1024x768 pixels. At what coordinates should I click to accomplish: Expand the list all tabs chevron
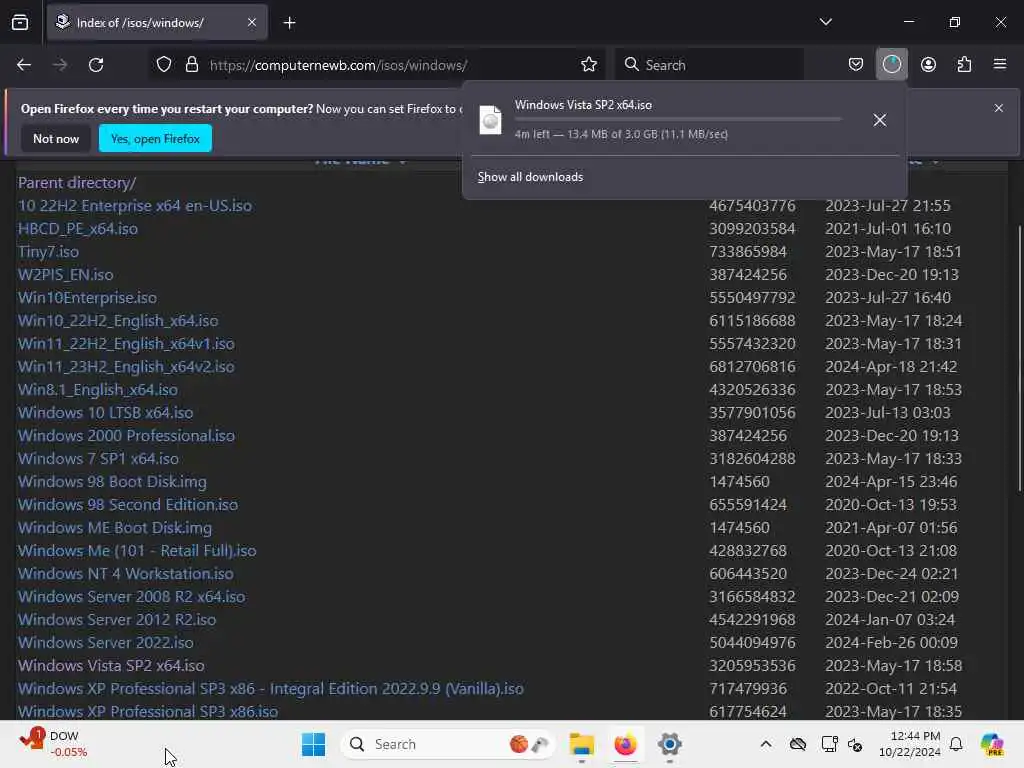coord(825,22)
